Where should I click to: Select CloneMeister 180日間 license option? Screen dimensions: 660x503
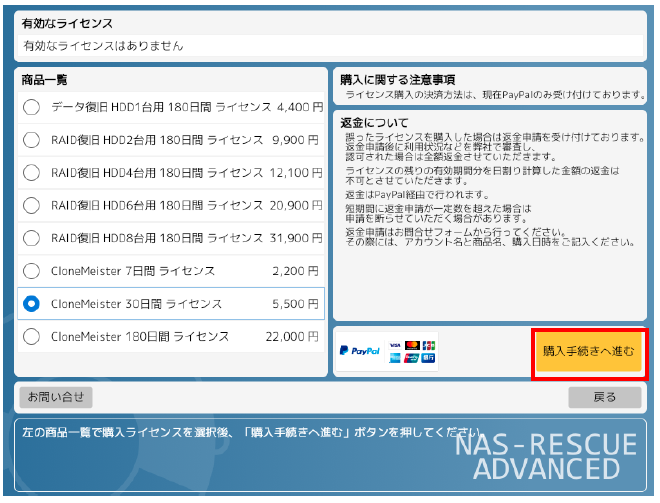coord(32,336)
